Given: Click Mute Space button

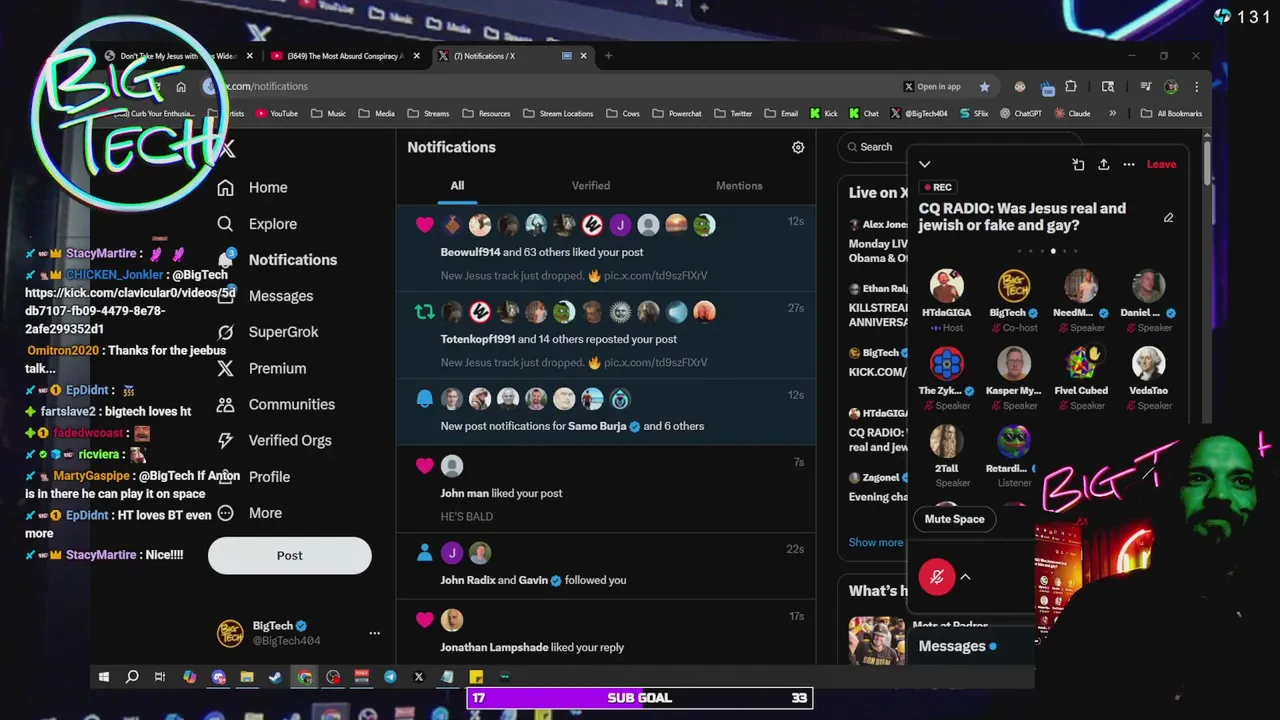Looking at the screenshot, I should point(954,519).
